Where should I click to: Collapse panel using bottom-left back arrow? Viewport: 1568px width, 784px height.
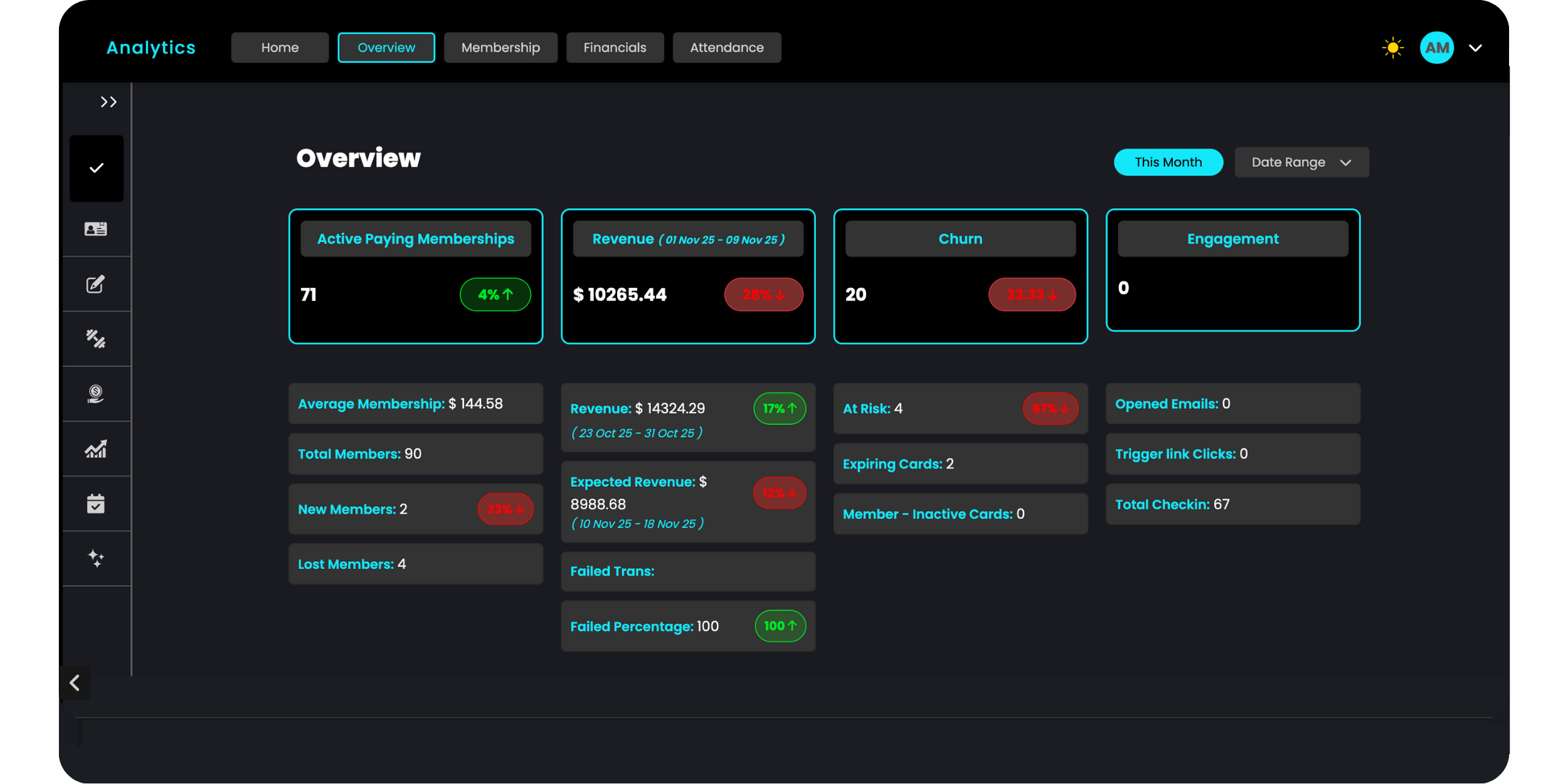[x=75, y=682]
